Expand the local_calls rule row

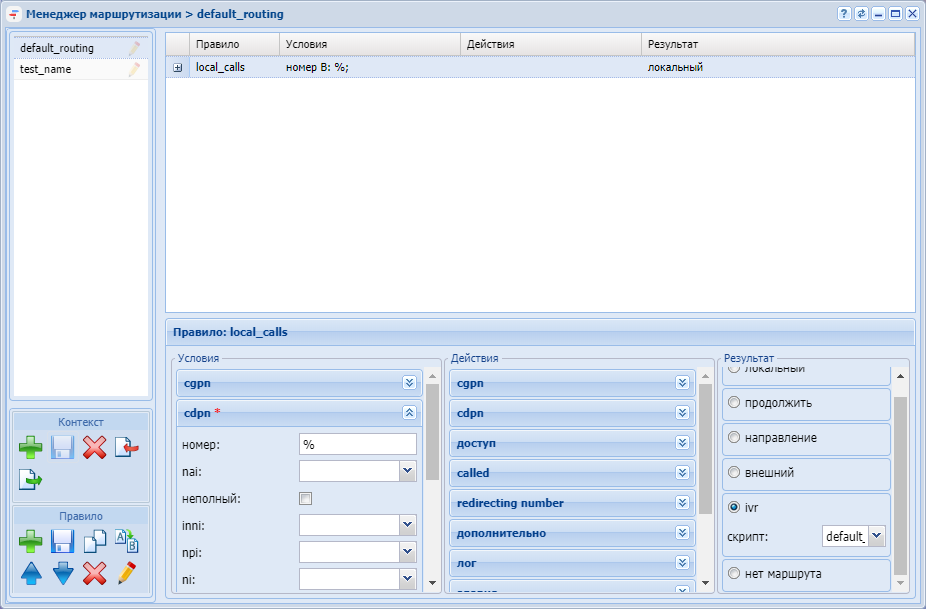click(x=177, y=68)
